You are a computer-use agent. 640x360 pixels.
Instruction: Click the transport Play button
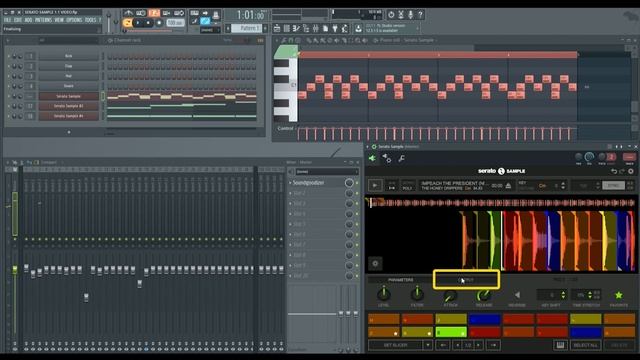(138, 23)
